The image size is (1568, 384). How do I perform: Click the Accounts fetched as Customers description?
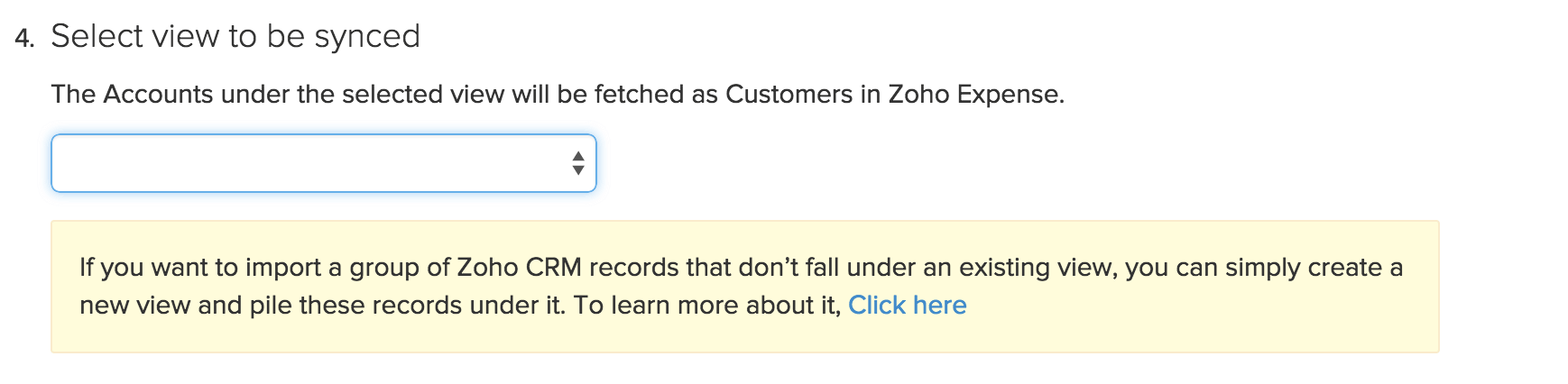[557, 95]
